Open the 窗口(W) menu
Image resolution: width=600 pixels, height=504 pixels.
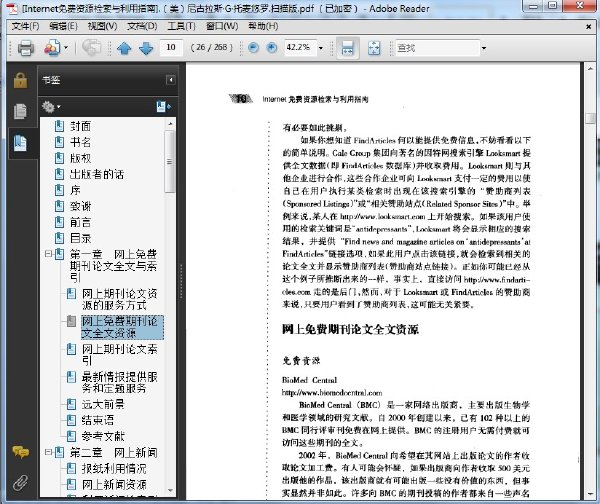tap(222, 26)
